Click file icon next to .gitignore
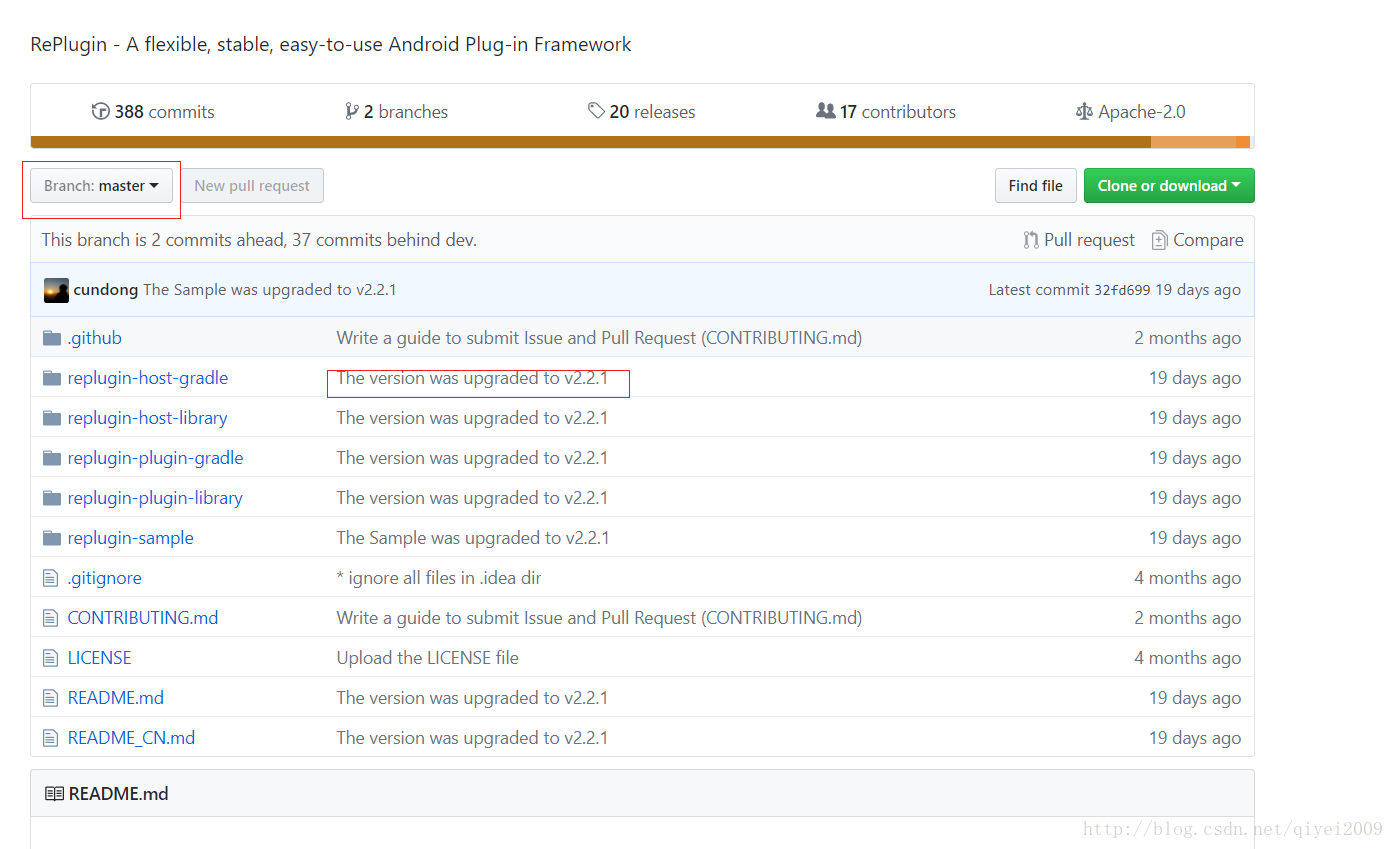This screenshot has height=849, width=1394. [x=51, y=578]
